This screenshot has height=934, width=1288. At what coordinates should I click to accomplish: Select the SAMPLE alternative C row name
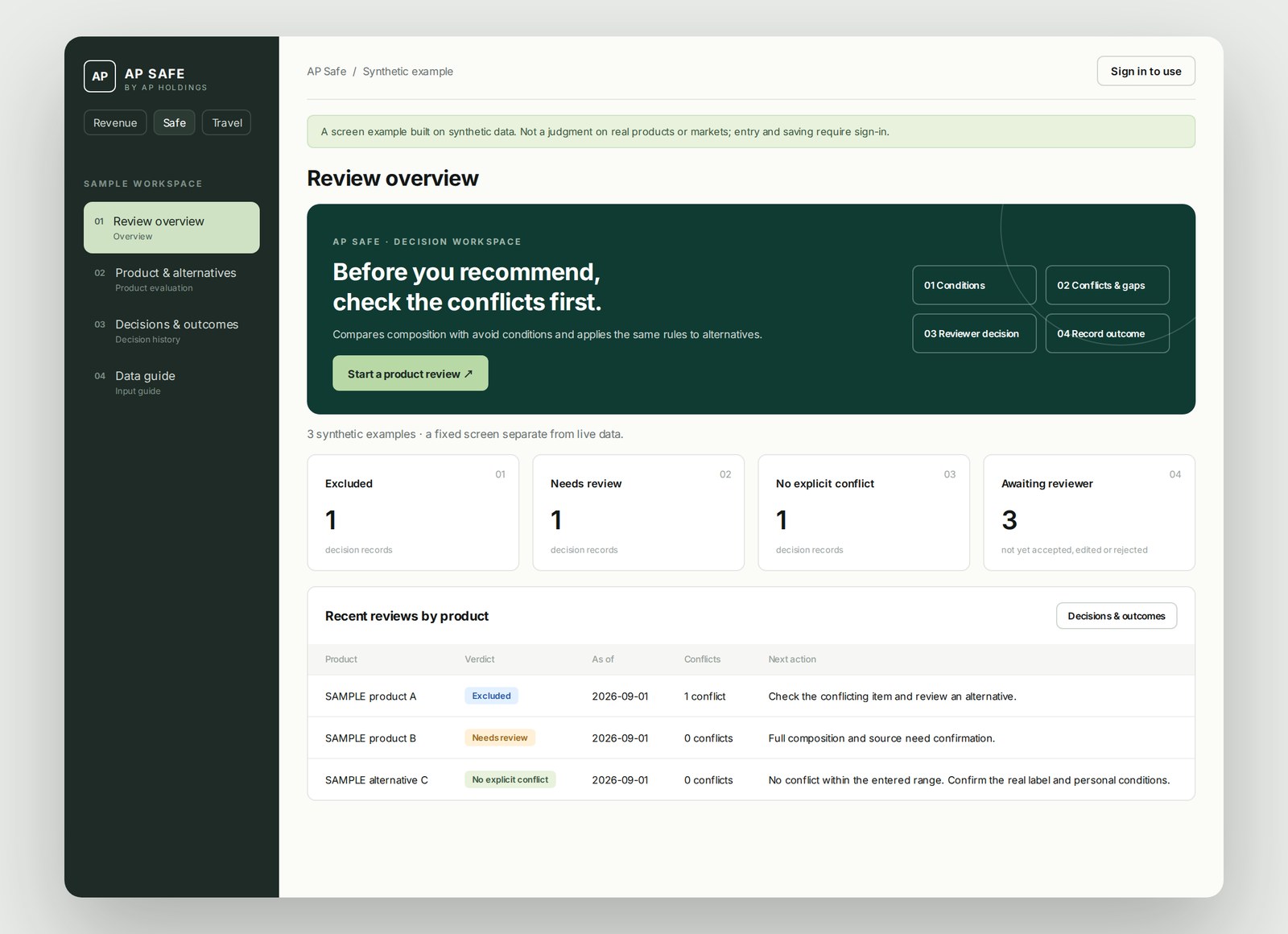tap(377, 780)
